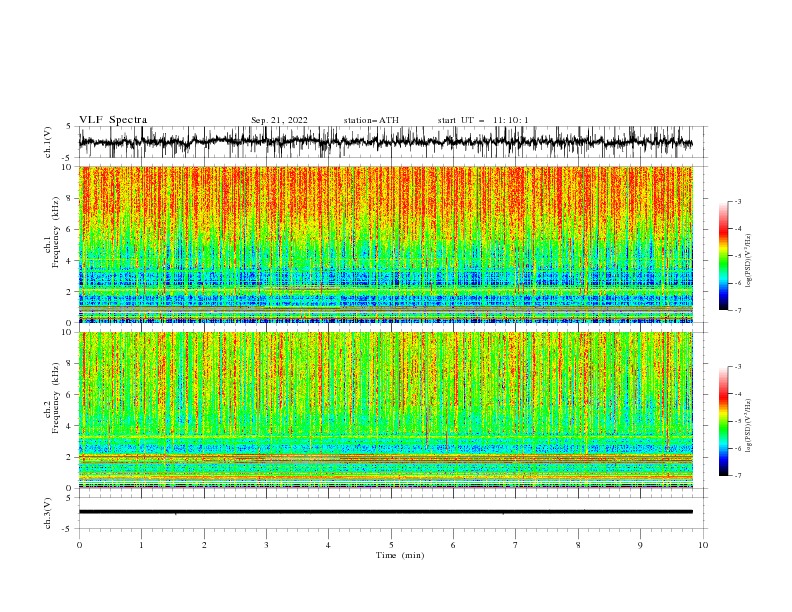The image size is (792, 612).
Task: Click time axis tick label '8'
Action: tap(578, 545)
